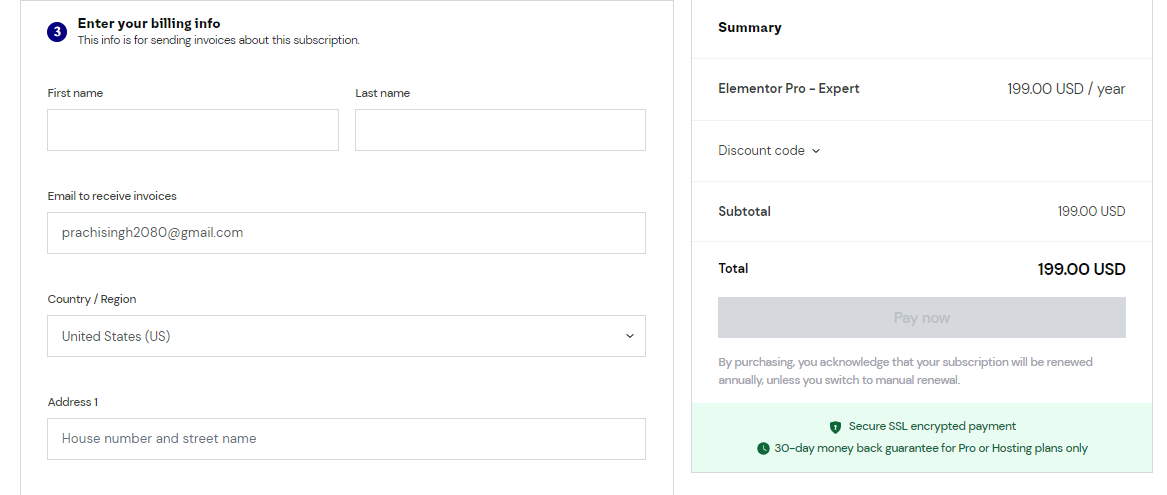This screenshot has width=1167, height=495.
Task: Click the Email to receive invoices field
Action: point(347,233)
